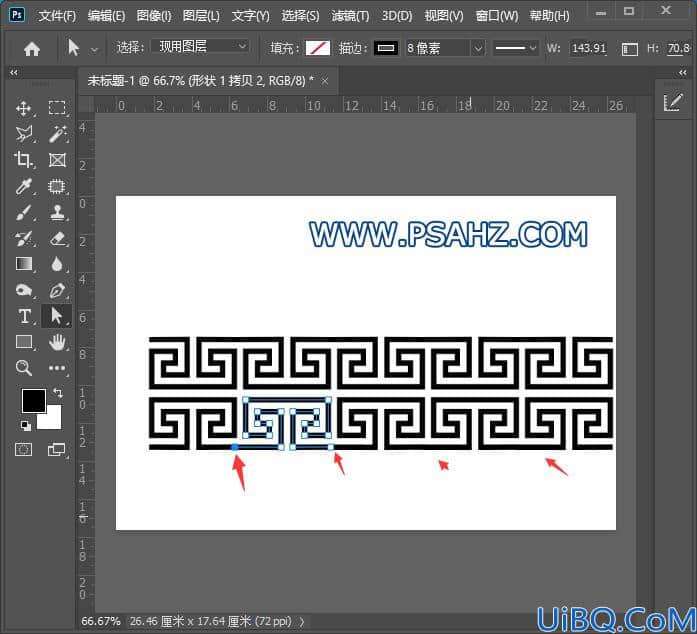Select the Eraser tool

pyautogui.click(x=57, y=239)
